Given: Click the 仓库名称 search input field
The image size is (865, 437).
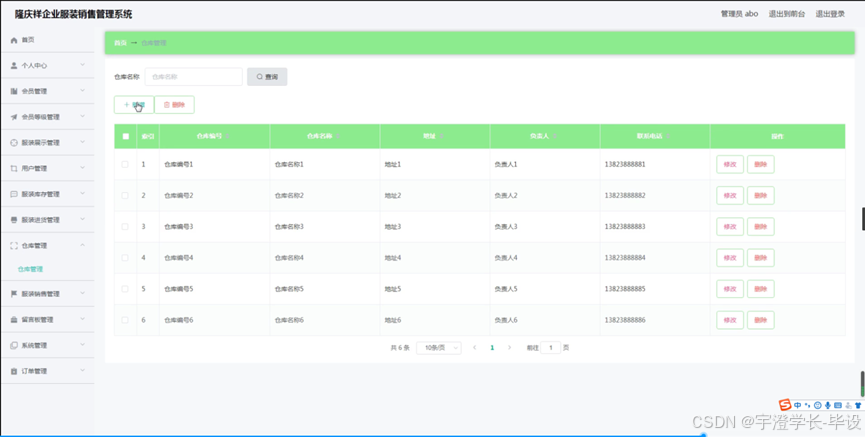Looking at the screenshot, I should (194, 77).
